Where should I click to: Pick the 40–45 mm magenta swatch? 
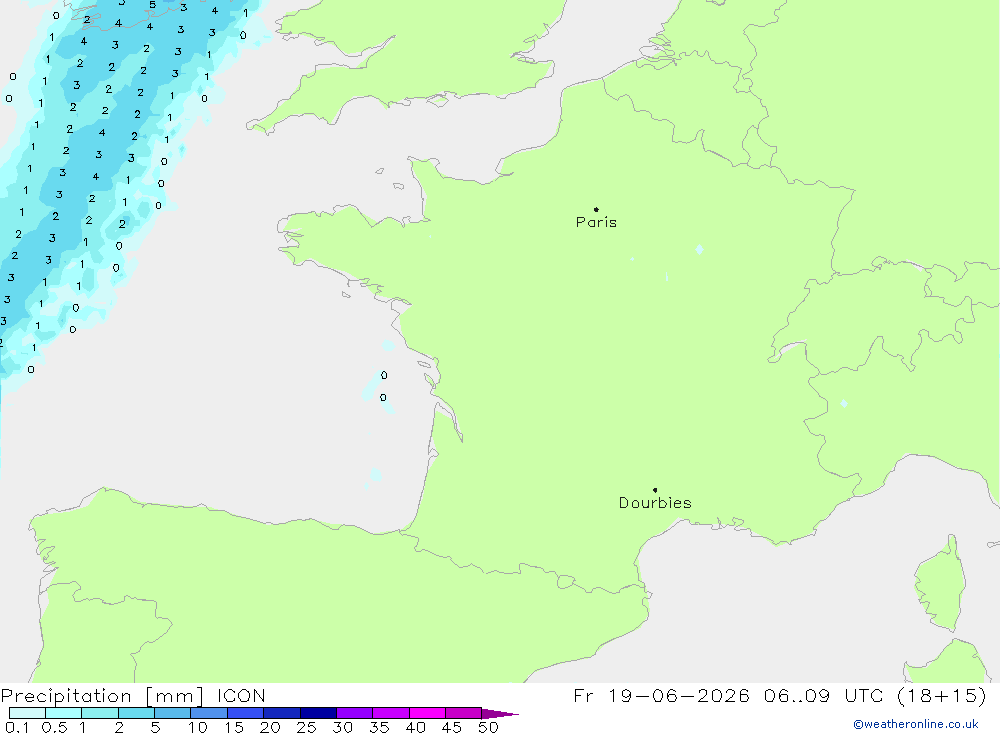pos(427,713)
